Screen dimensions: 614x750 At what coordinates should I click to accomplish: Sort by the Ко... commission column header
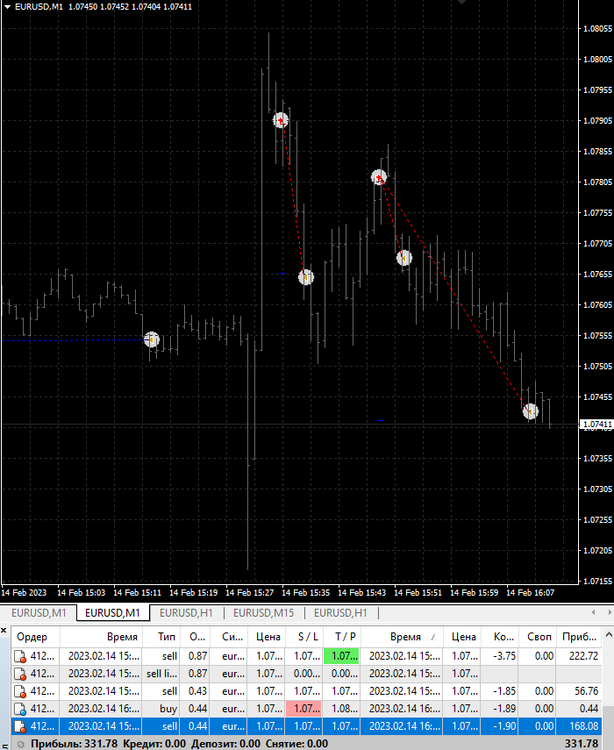[500, 637]
